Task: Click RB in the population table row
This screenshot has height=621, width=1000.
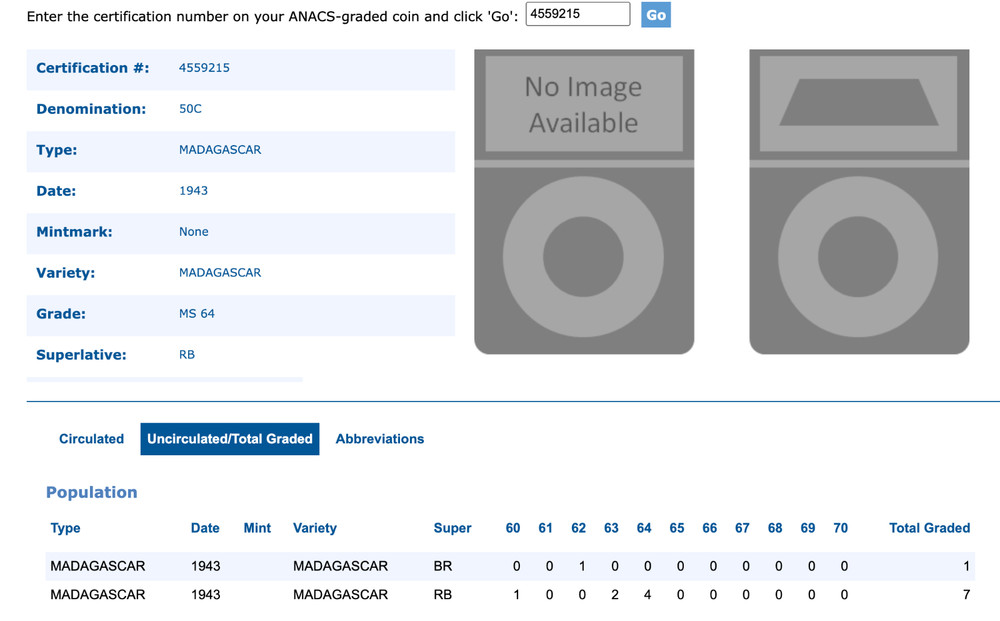Action: click(x=443, y=595)
